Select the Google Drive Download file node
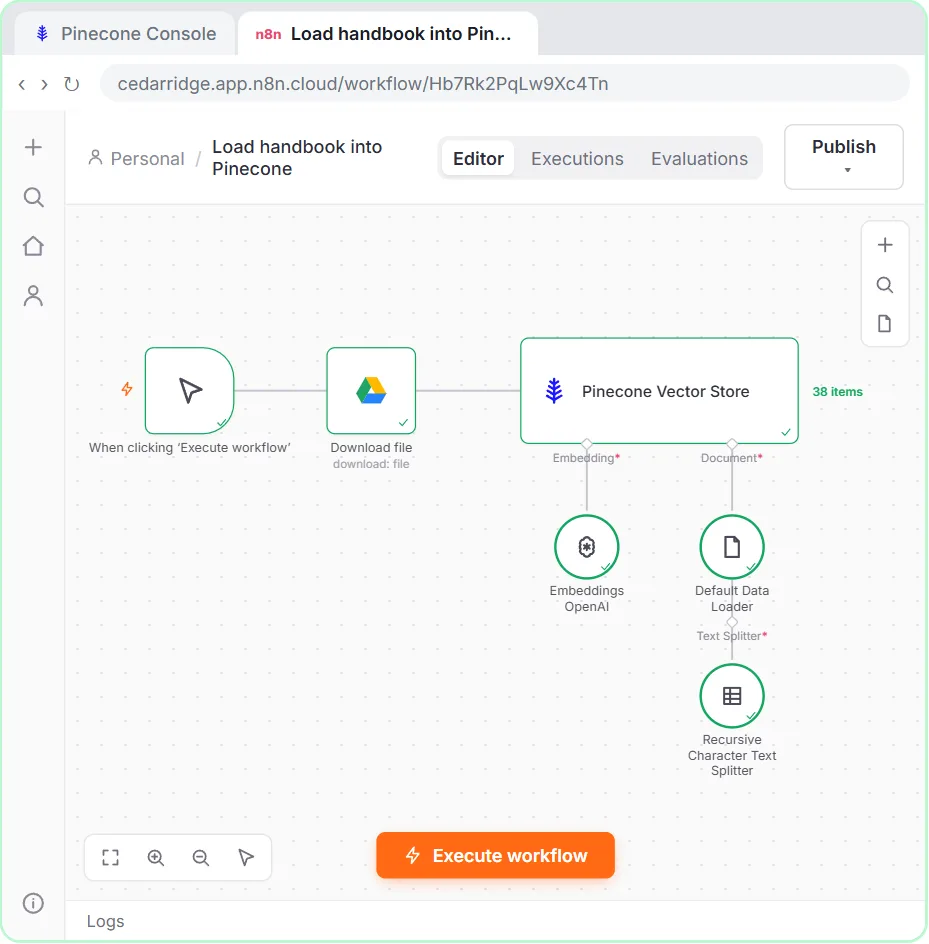This screenshot has width=929, height=944. 371,391
